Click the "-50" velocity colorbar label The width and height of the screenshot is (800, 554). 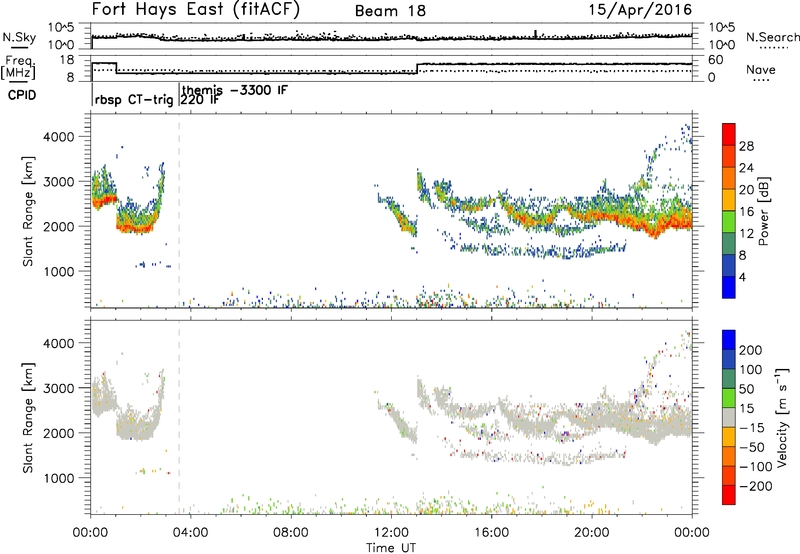point(752,447)
